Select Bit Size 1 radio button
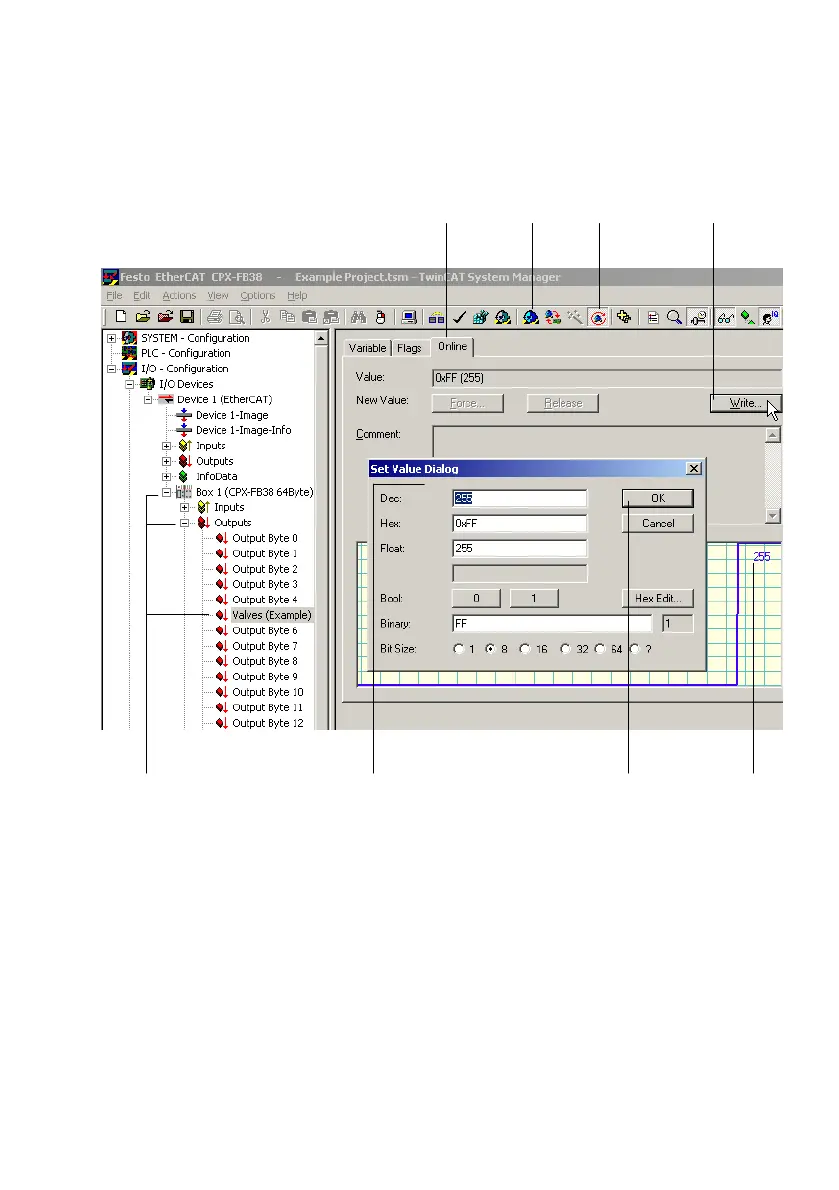This screenshot has height=1190, width=839. click(458, 649)
